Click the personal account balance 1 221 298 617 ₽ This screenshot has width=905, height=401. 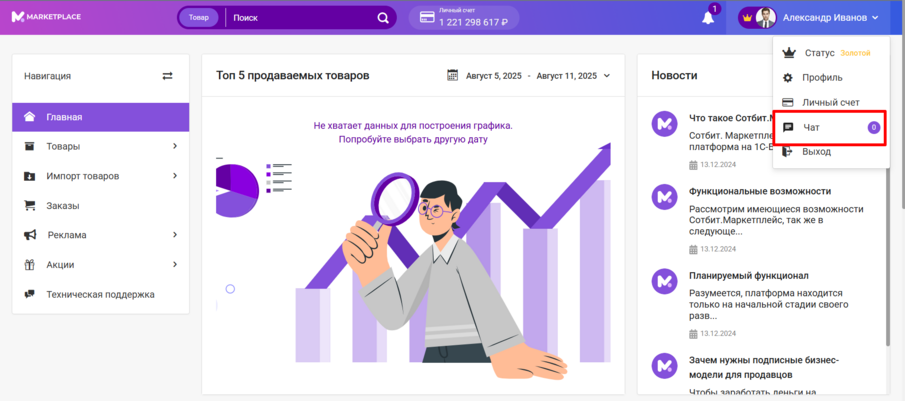473,23
